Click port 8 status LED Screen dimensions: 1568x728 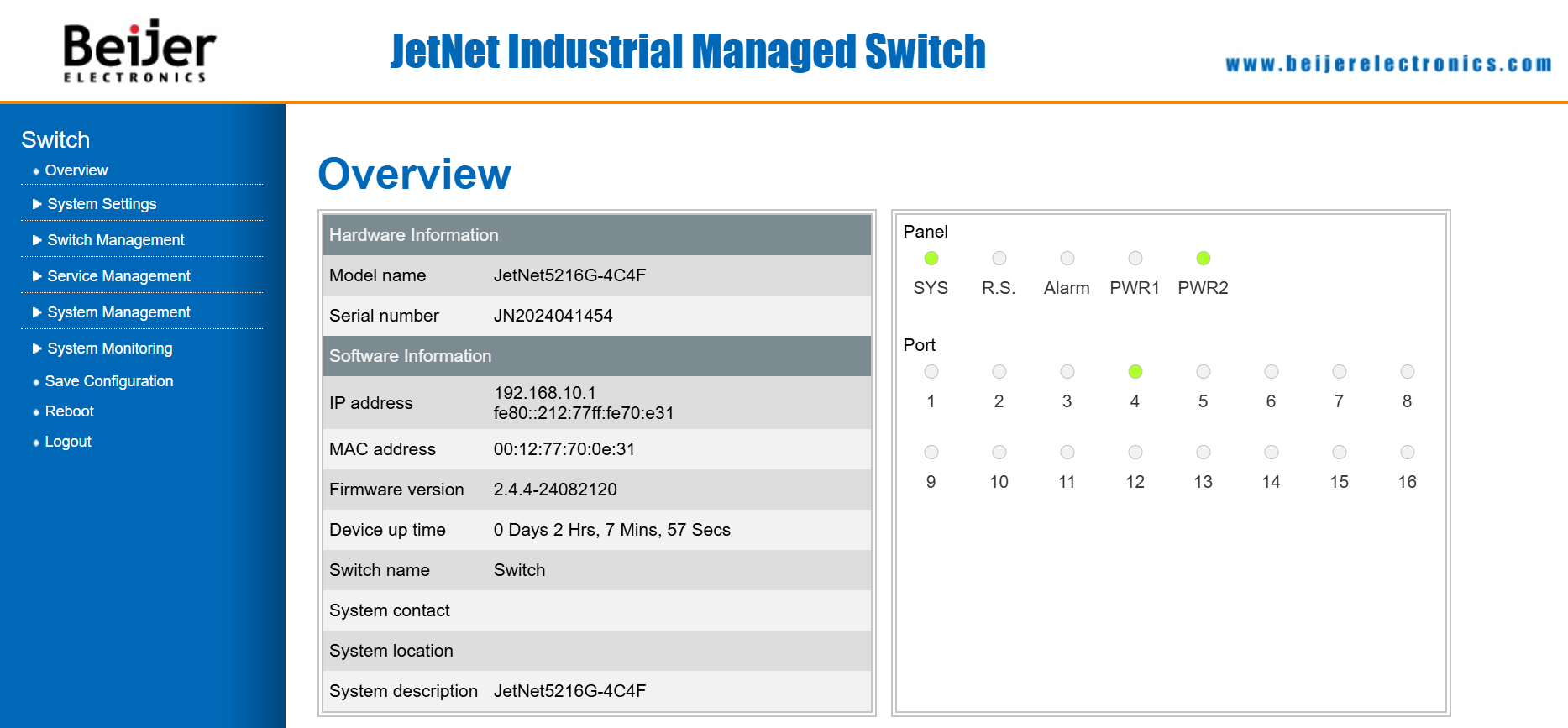[x=1407, y=372]
